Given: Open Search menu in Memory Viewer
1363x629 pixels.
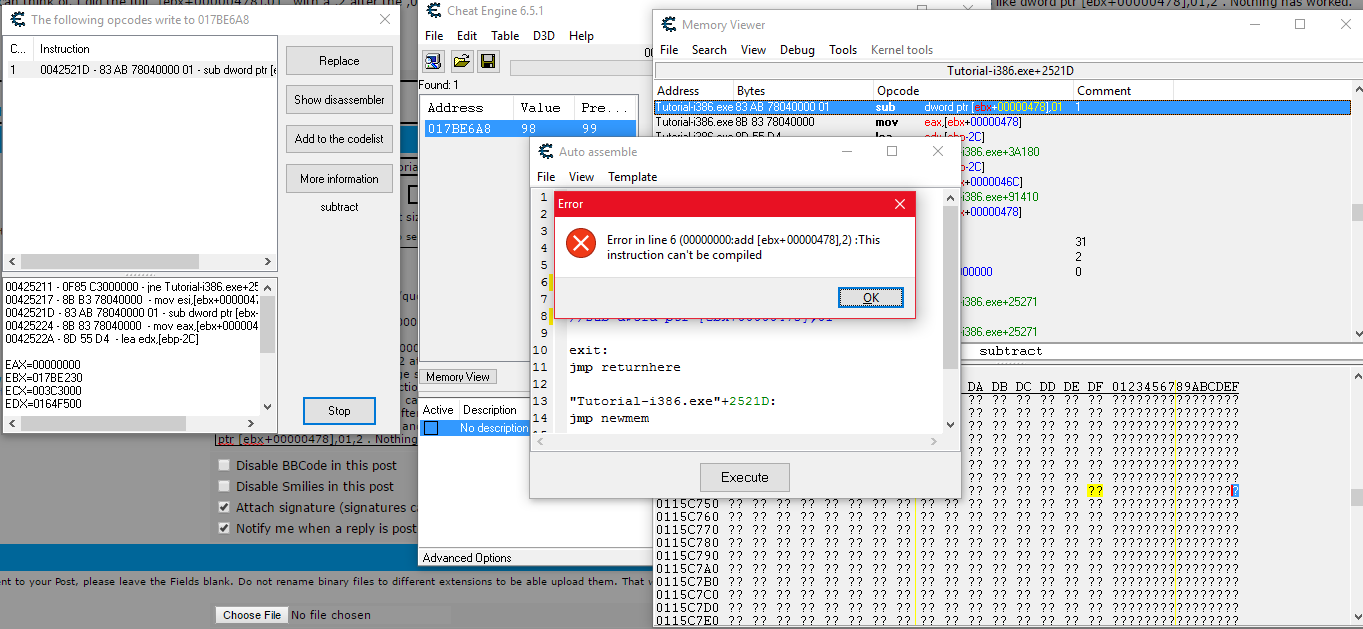Looking at the screenshot, I should tap(709, 50).
